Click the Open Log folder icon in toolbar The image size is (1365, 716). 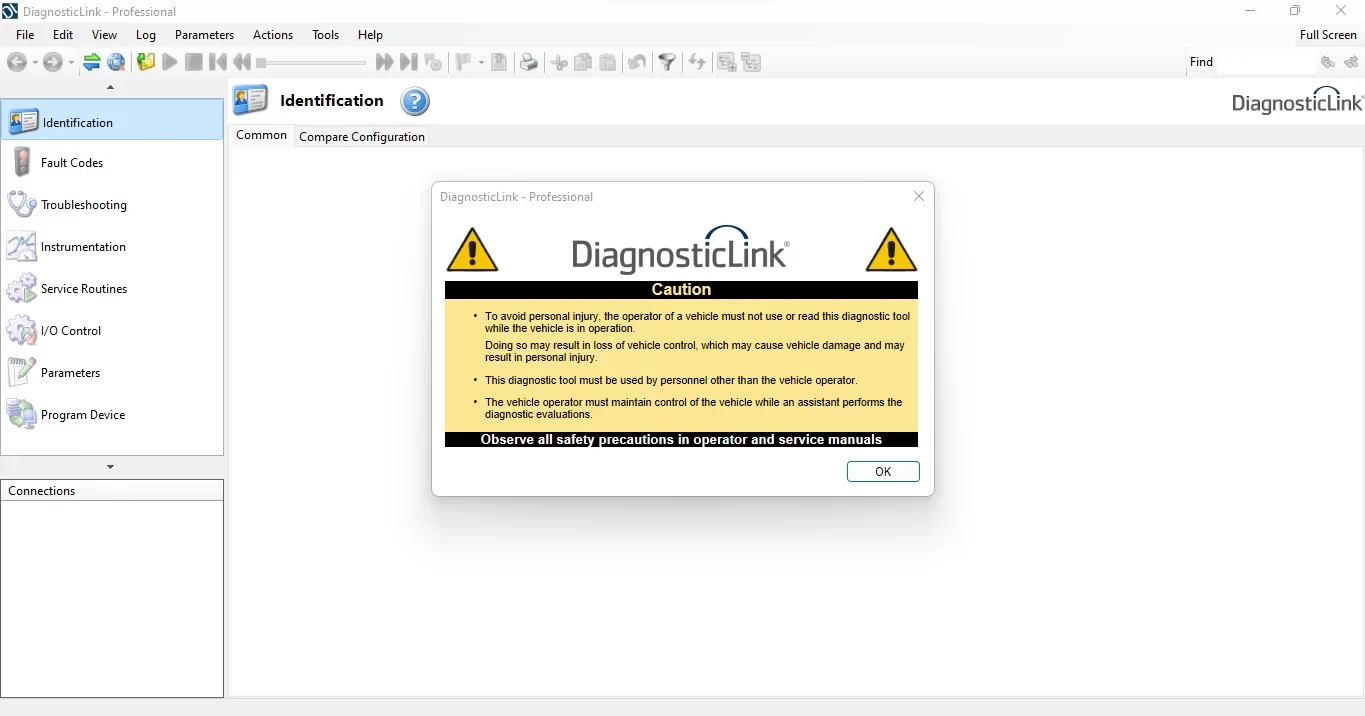[146, 62]
